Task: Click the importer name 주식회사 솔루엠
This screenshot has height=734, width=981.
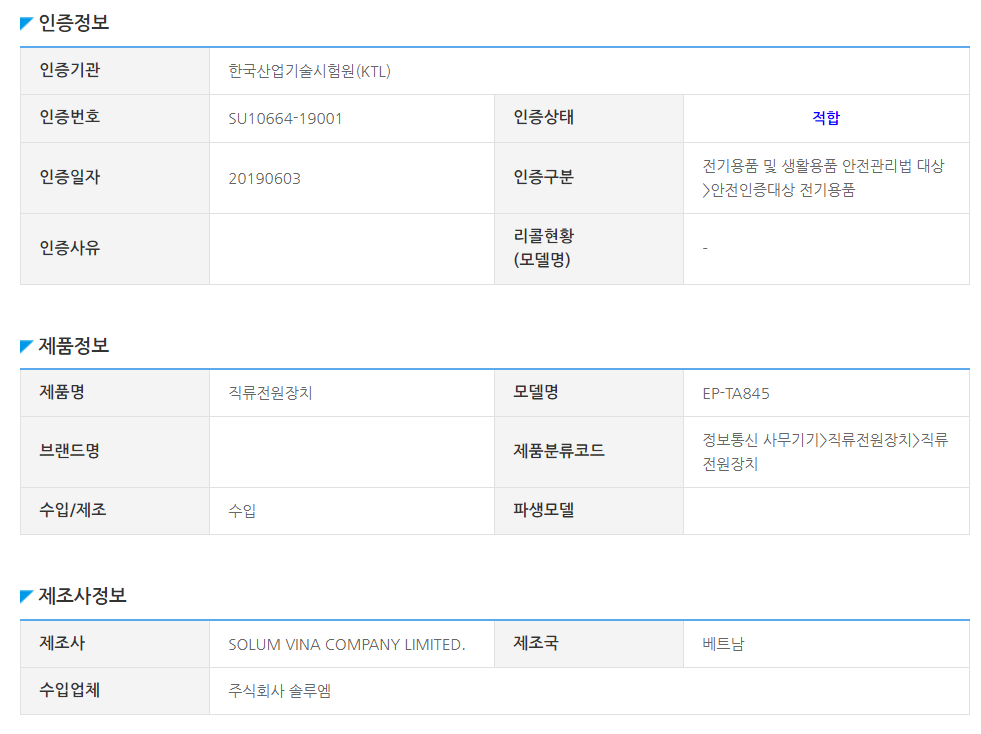Action: 279,691
